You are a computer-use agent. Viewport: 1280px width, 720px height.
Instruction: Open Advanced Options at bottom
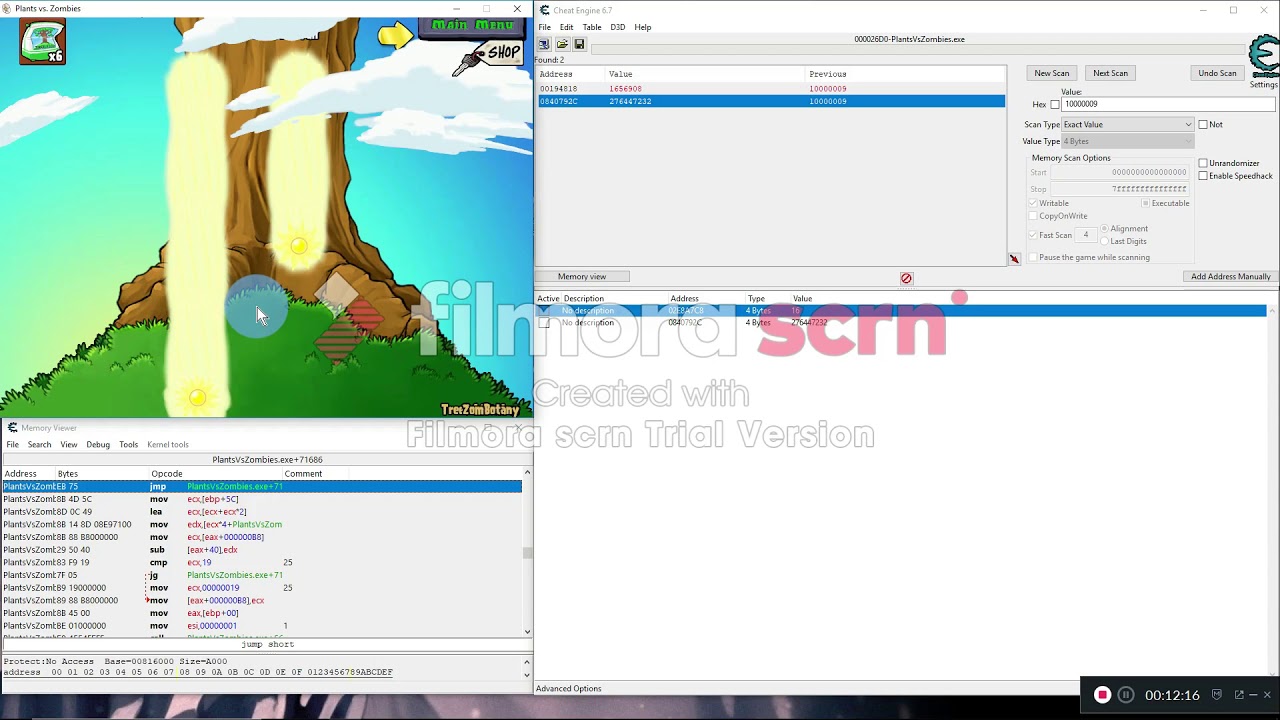pyautogui.click(x=569, y=688)
